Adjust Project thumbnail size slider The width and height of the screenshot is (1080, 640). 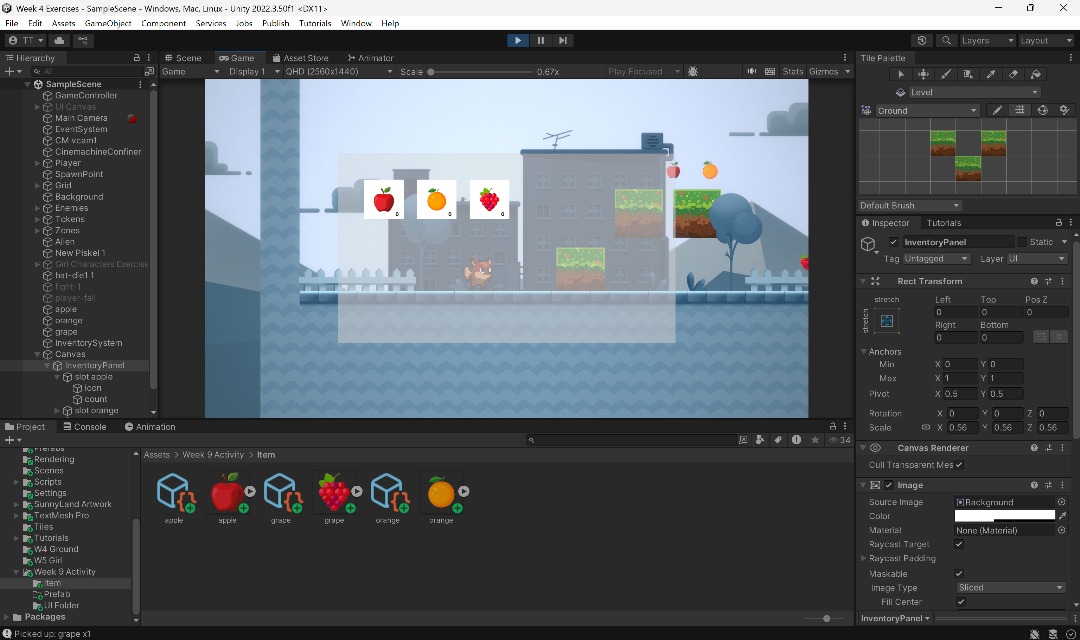(827, 619)
